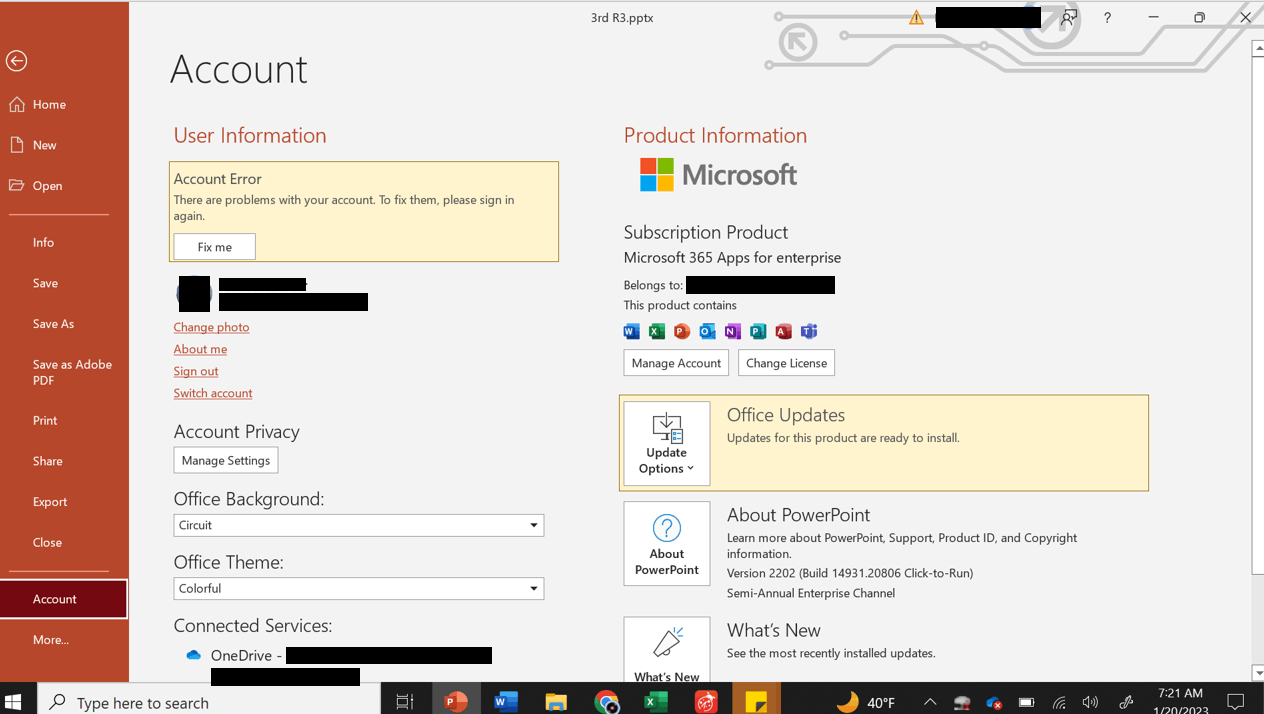The height and width of the screenshot is (714, 1264).
Task: Go to the Share page
Action: (64, 461)
